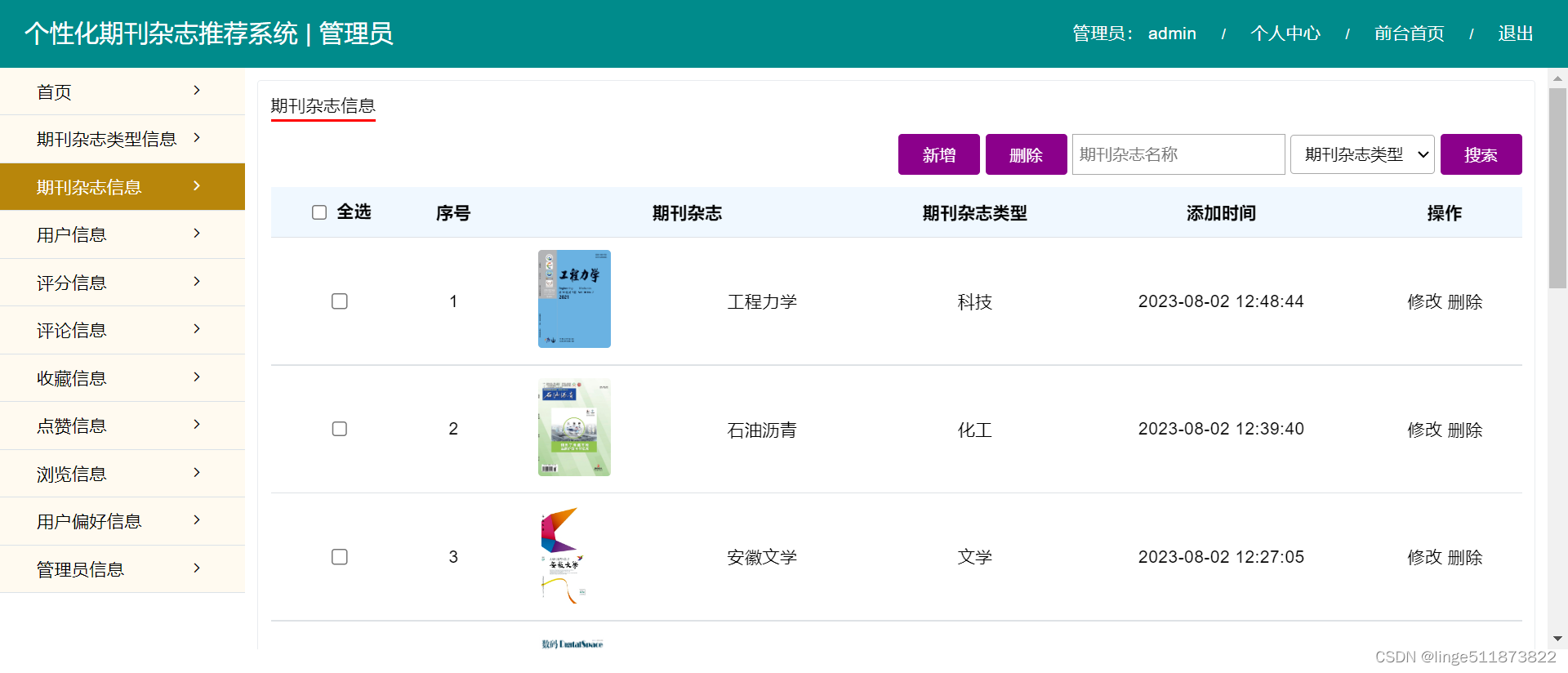Screen dimensions: 1568x673
Task: Expand the 用户偏好信息 chevron arrow
Action: (197, 520)
